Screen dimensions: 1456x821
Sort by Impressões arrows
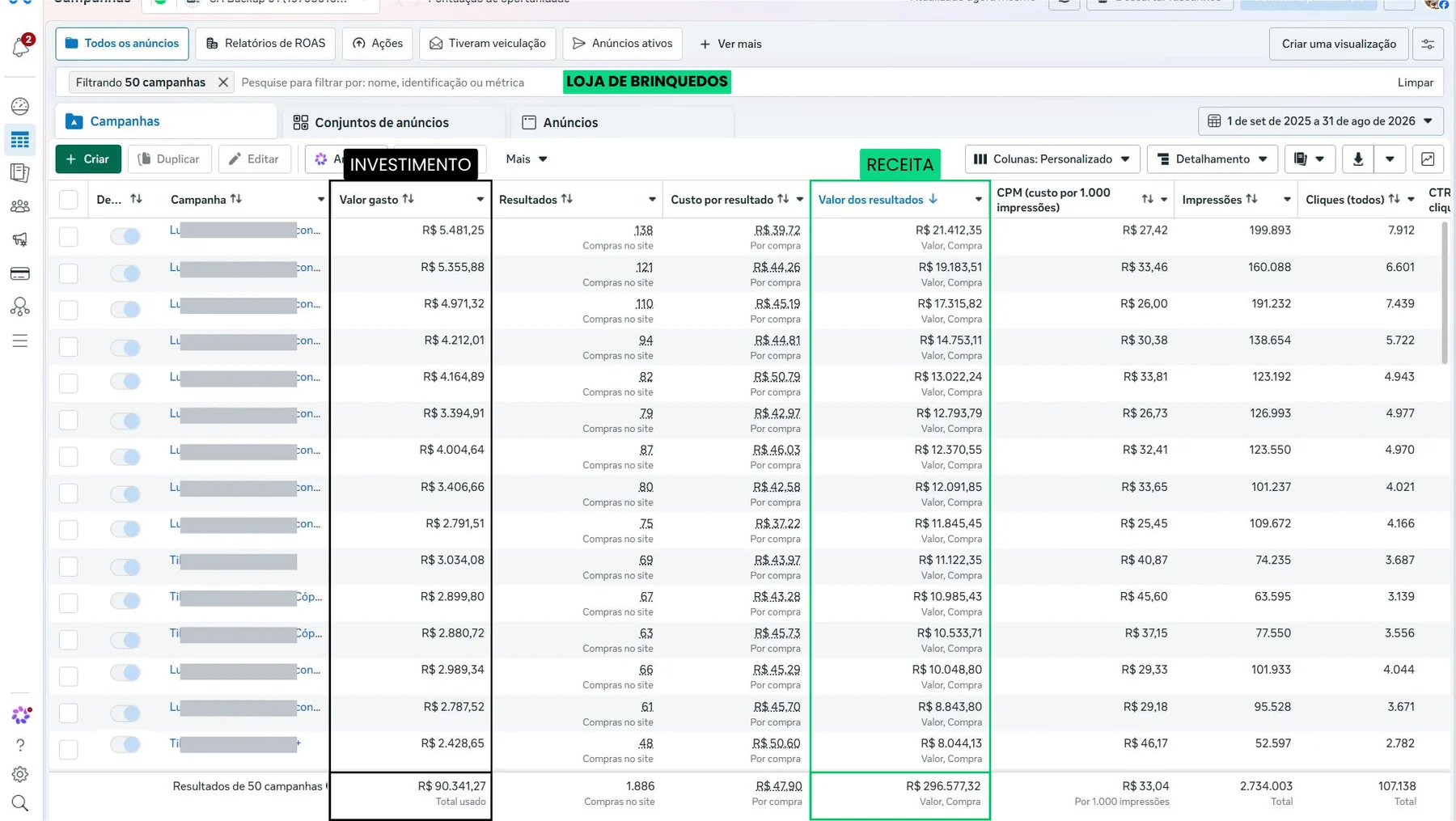tap(1251, 199)
